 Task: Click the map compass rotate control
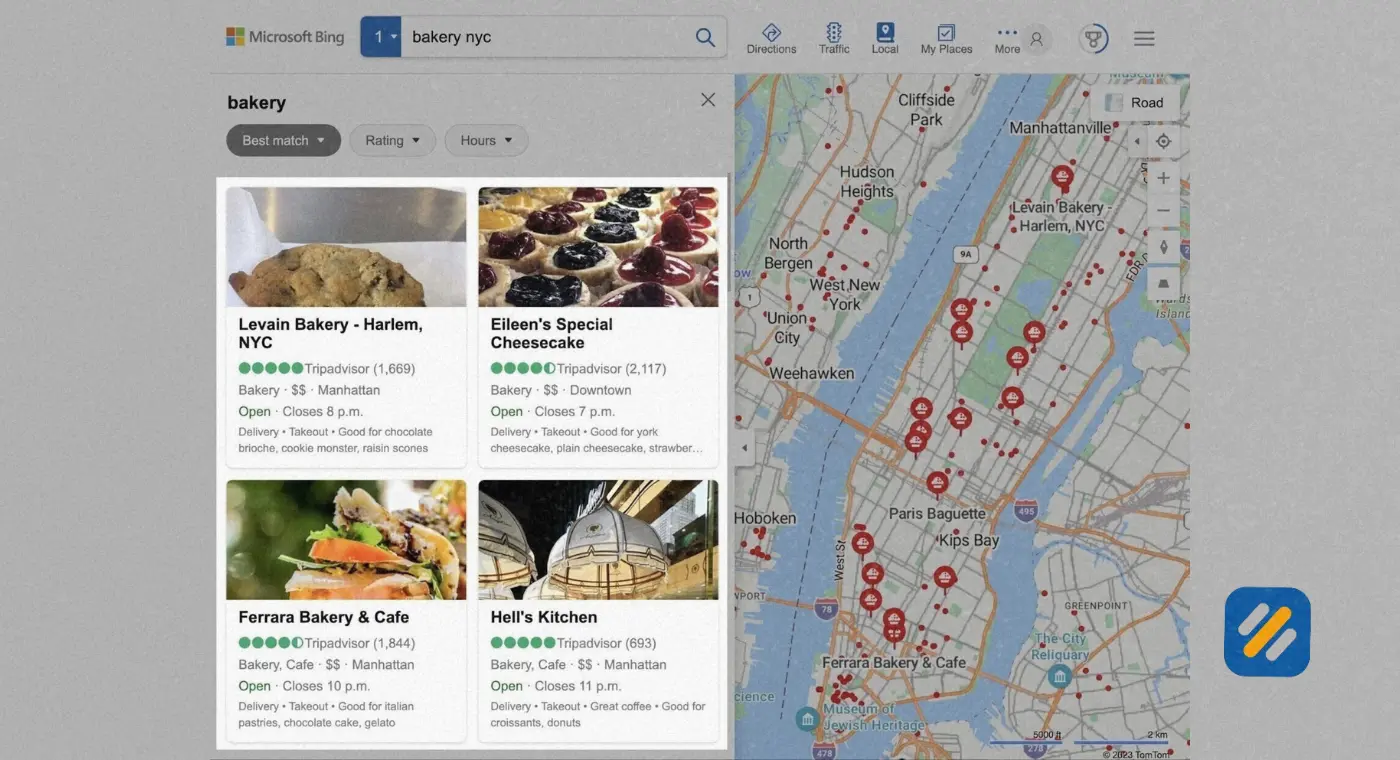coord(1163,247)
